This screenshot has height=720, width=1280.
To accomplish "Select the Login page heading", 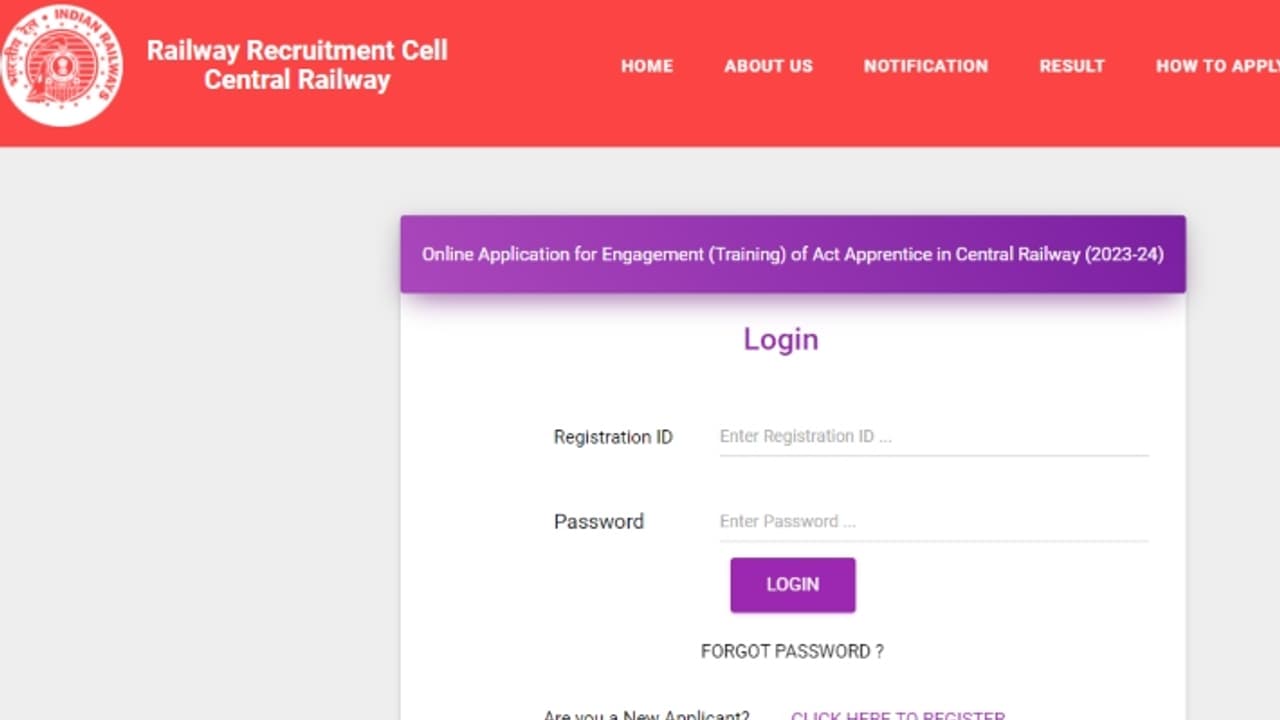I will pos(780,340).
